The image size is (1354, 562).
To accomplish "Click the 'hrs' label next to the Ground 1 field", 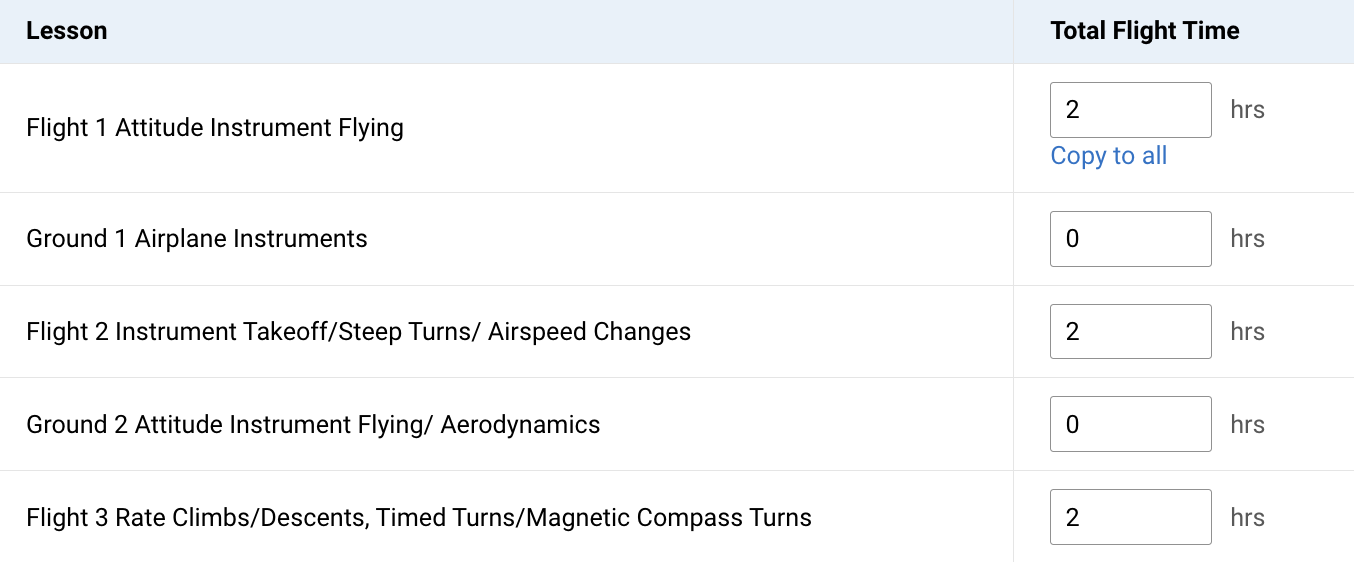I will (x=1248, y=239).
